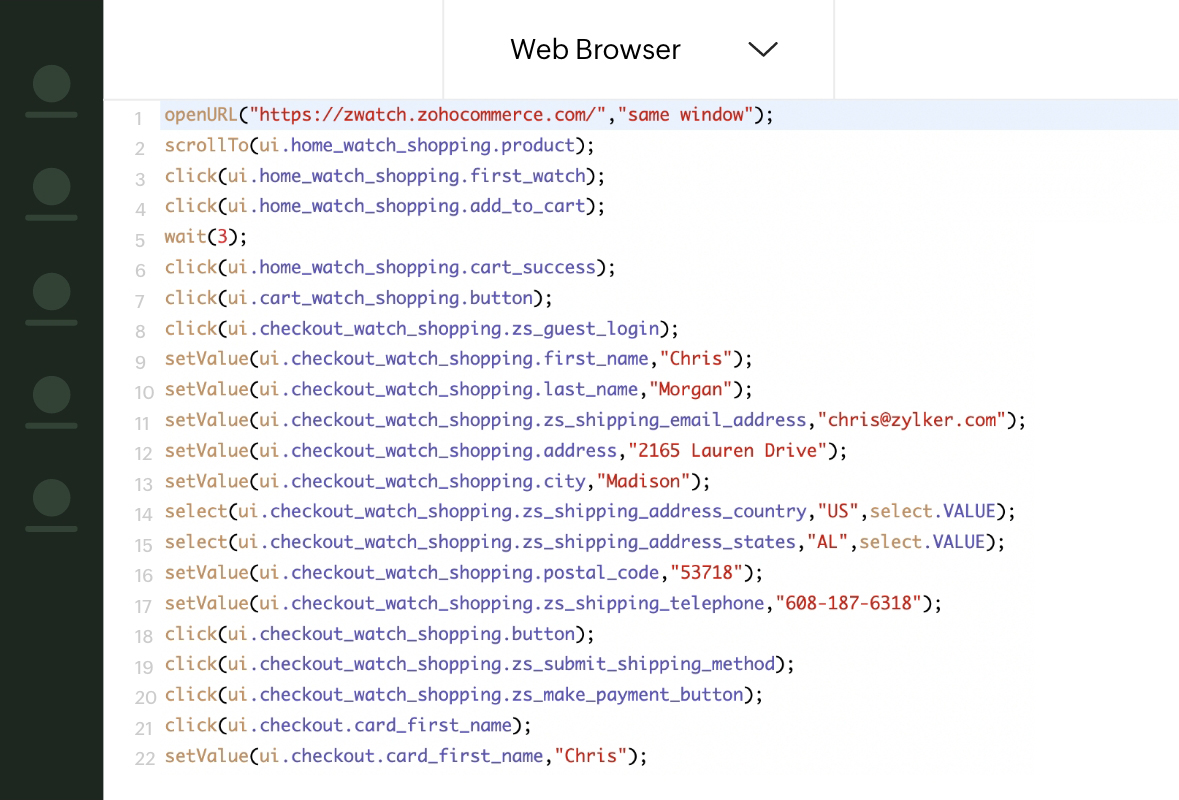The image size is (1179, 800).
Task: Click line 20 zs_make_payment_button statement
Action: click(463, 695)
